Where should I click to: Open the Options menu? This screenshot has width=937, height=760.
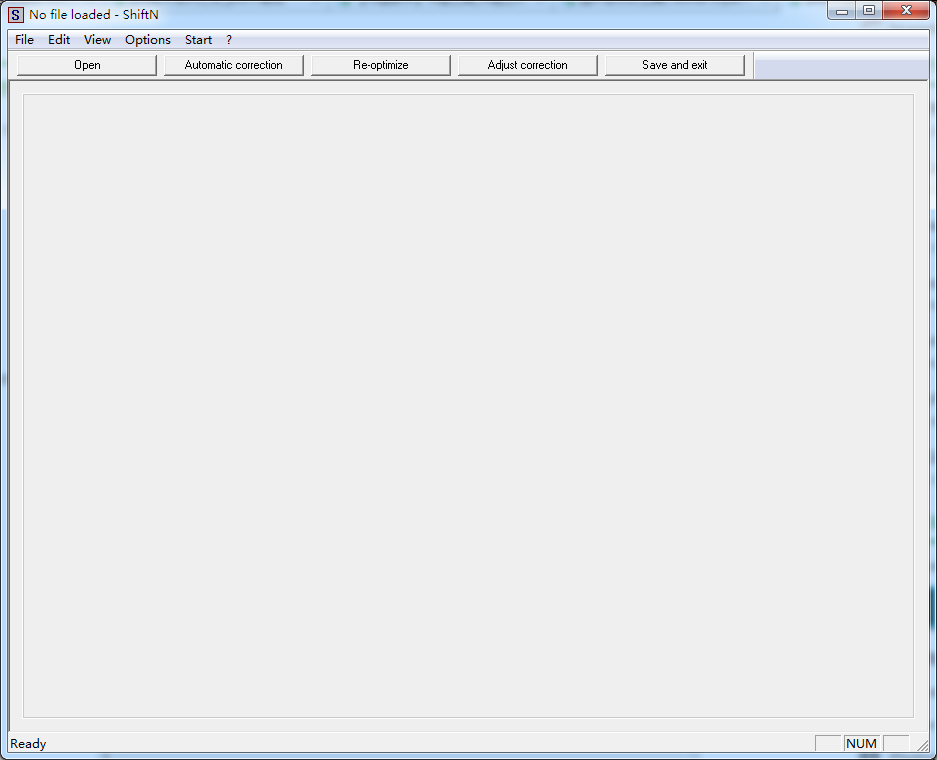point(148,40)
